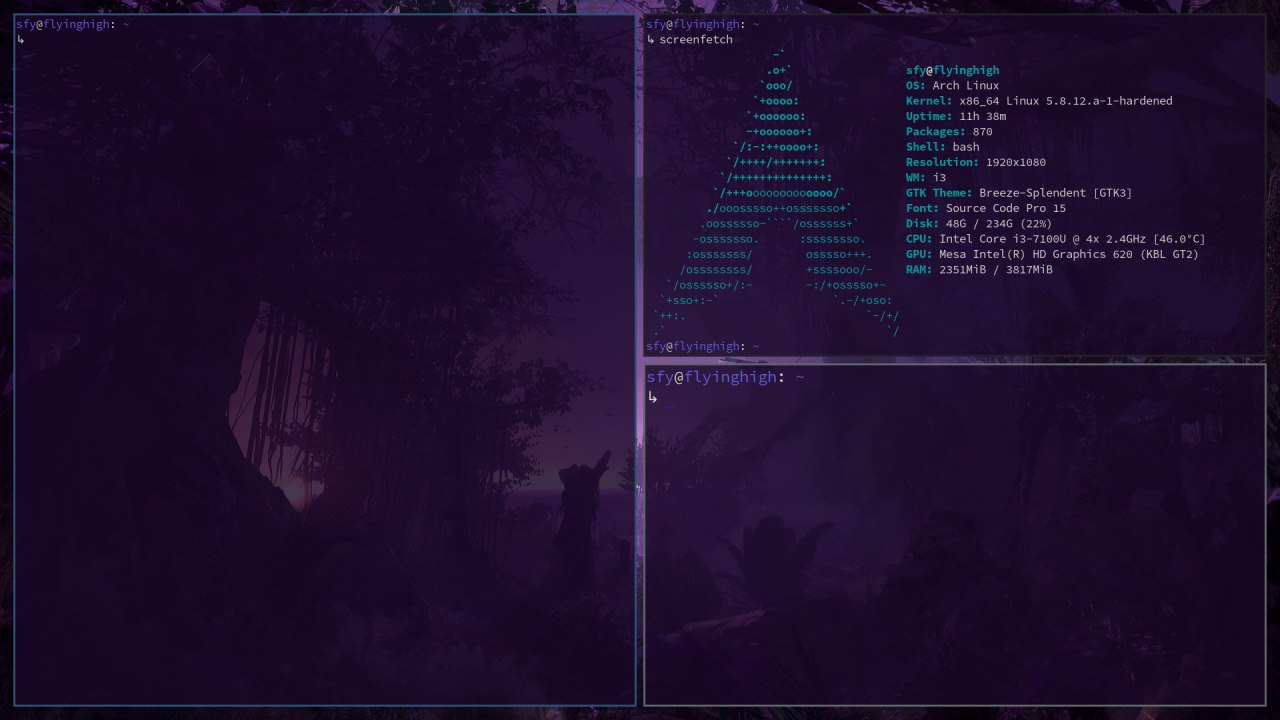Viewport: 1280px width, 720px height.
Task: Select the 'OS: Arch Linux' line
Action: click(x=952, y=86)
